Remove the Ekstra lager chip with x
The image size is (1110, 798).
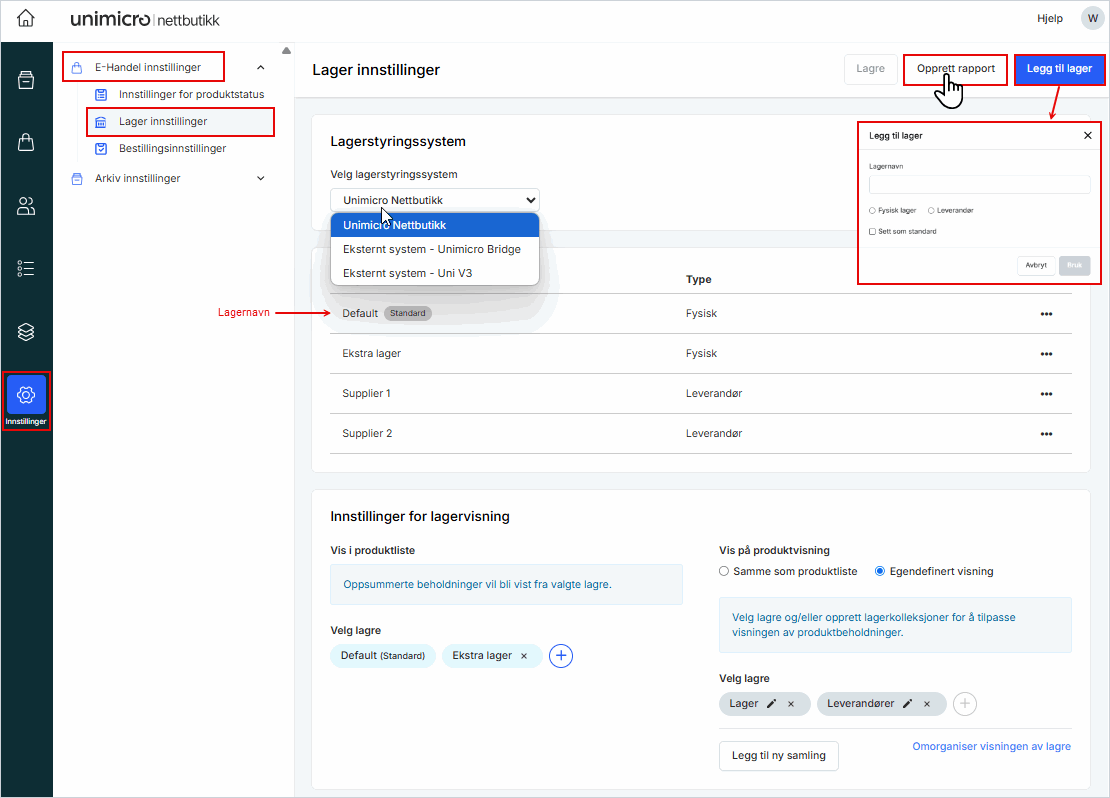(523, 656)
